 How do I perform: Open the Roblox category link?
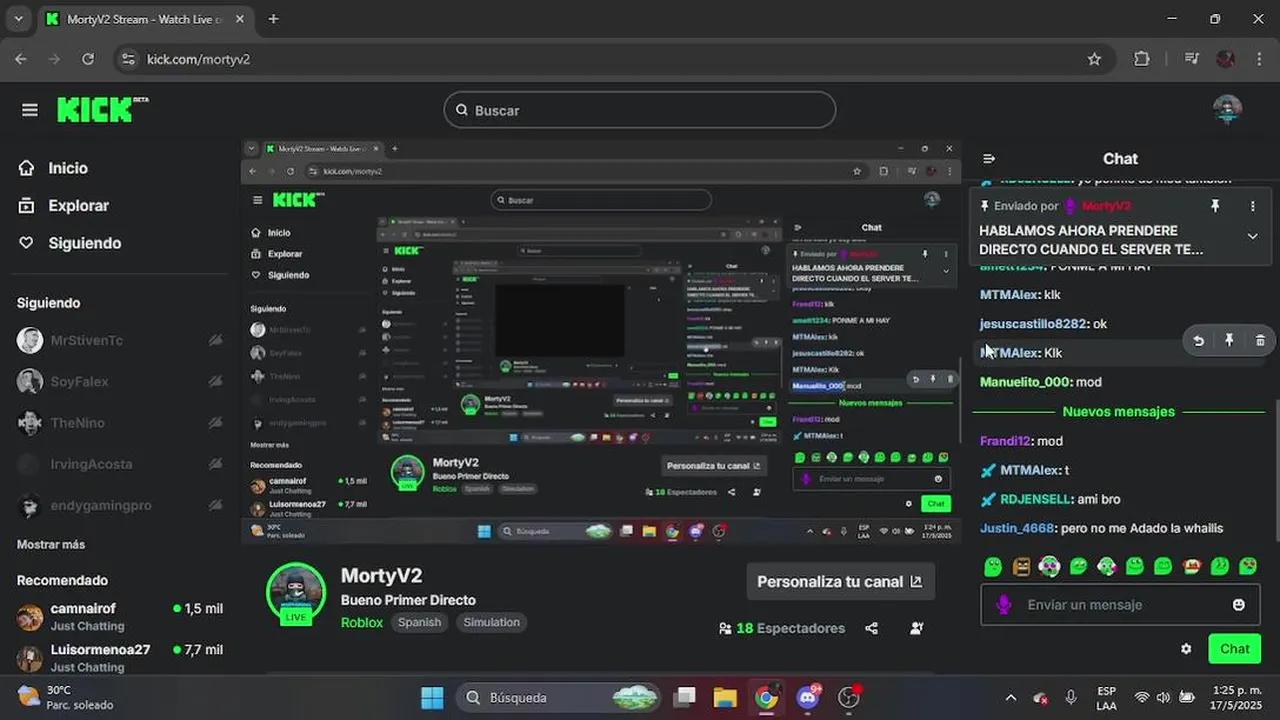(362, 622)
